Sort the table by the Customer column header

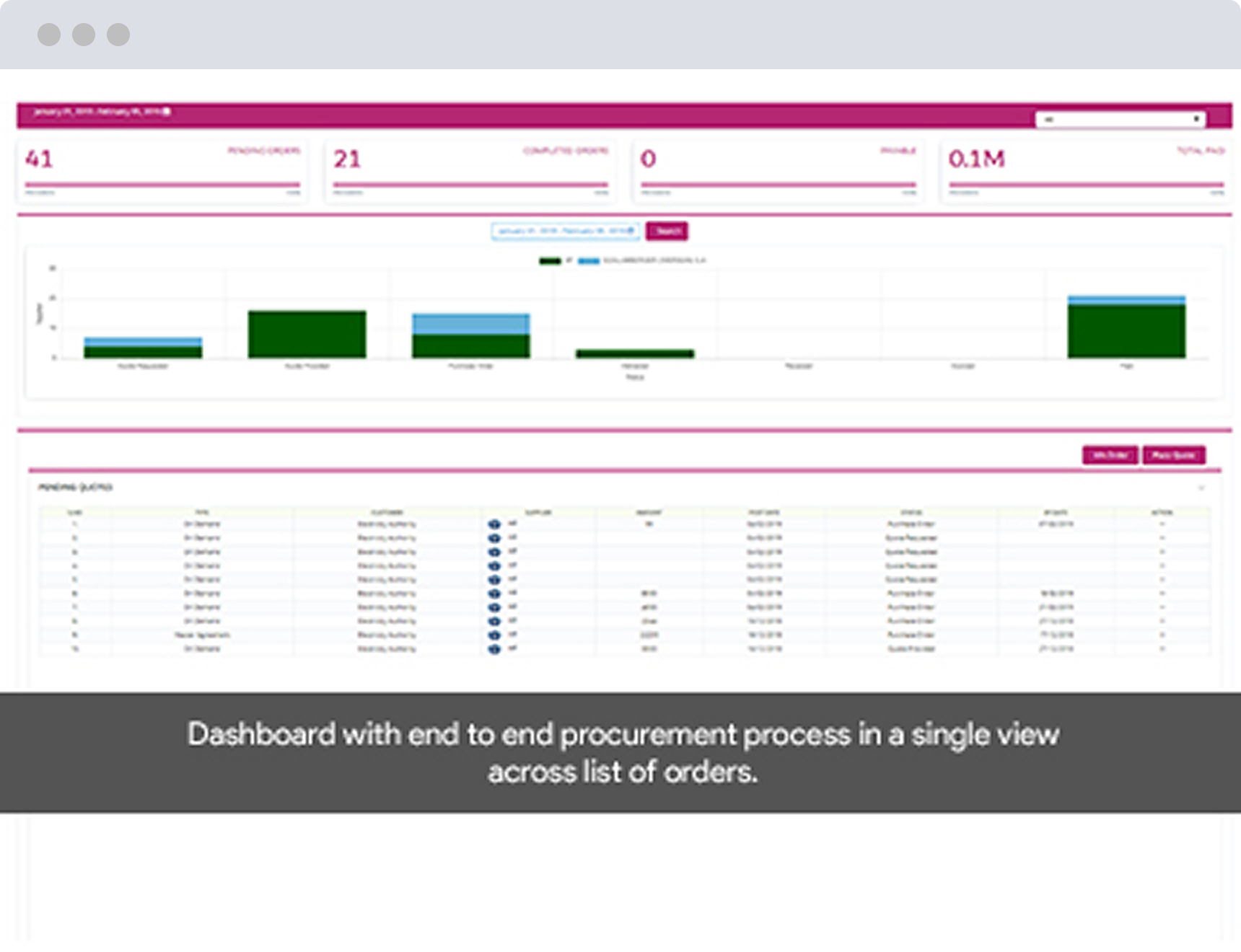(x=387, y=512)
